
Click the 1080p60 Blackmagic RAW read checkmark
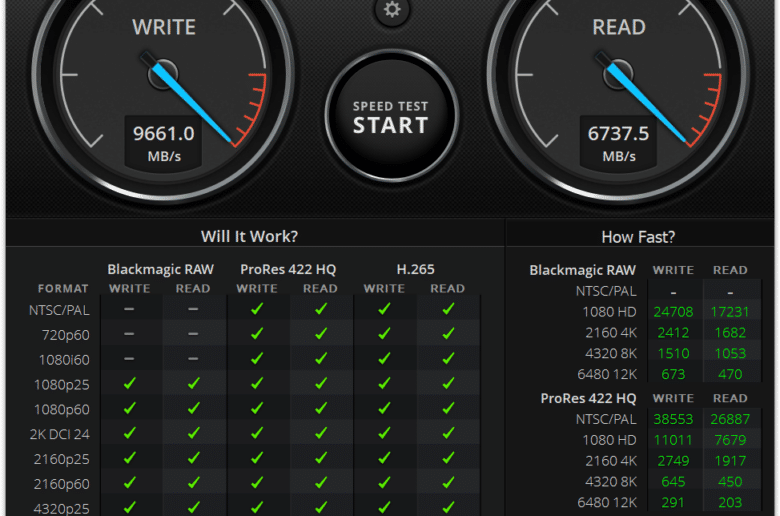click(193, 408)
